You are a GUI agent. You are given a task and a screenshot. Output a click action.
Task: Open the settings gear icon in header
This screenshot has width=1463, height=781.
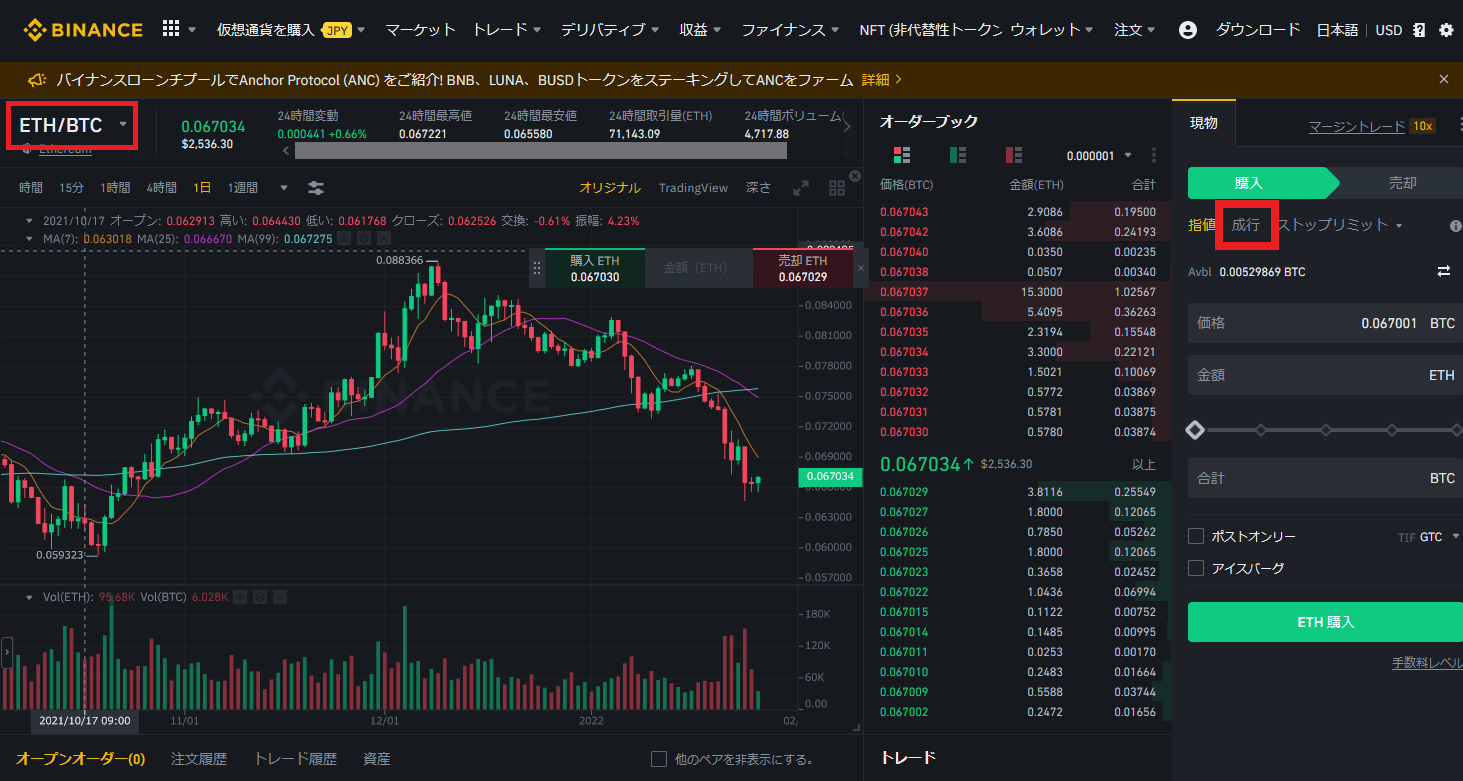(1445, 30)
